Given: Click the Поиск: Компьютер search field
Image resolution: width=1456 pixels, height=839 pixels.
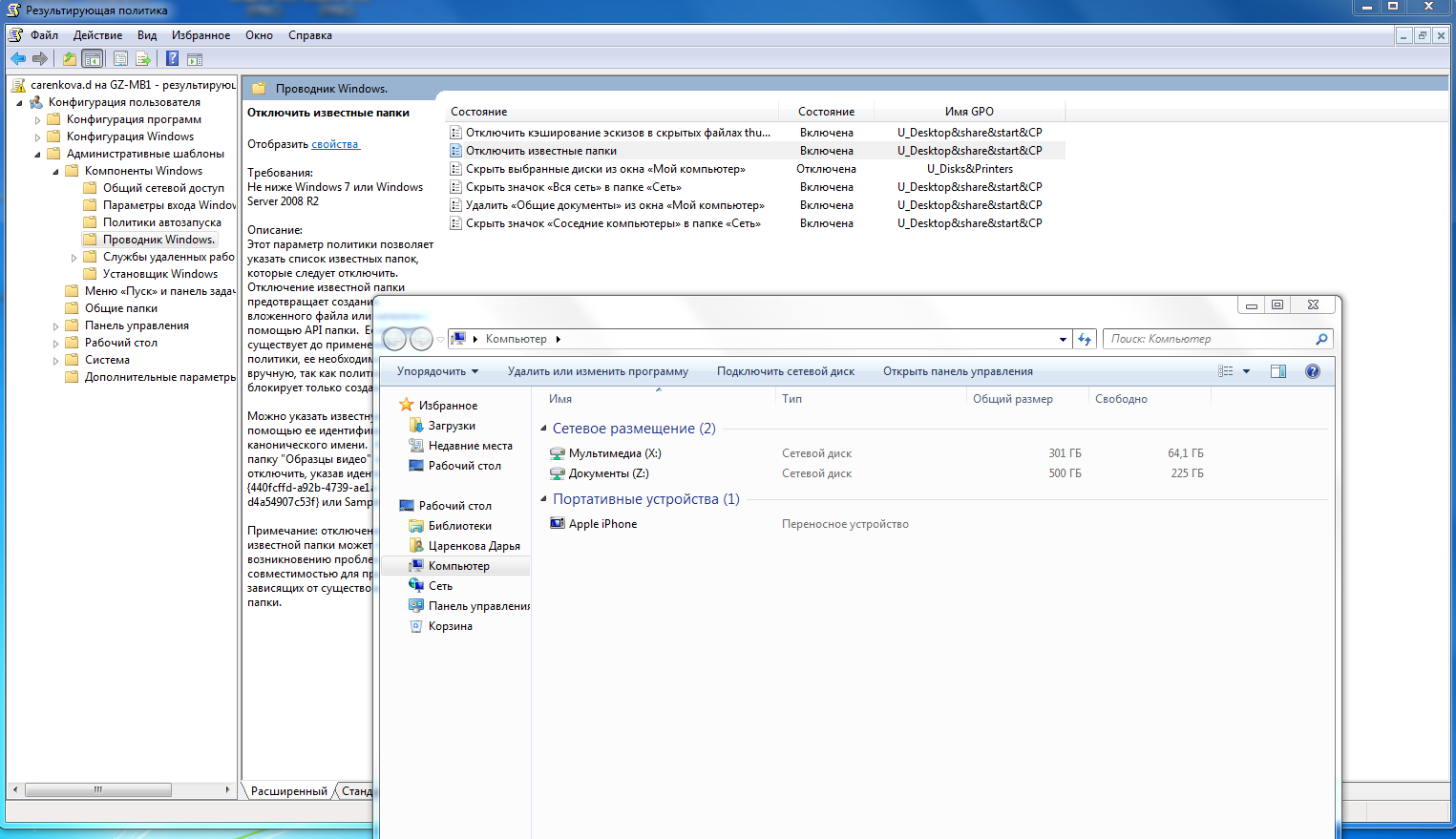Looking at the screenshot, I should 1208,339.
